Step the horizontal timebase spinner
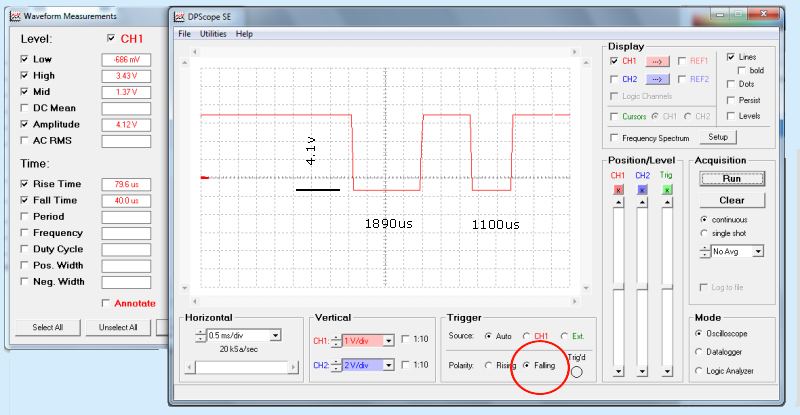This screenshot has height=415, width=800. [x=201, y=336]
